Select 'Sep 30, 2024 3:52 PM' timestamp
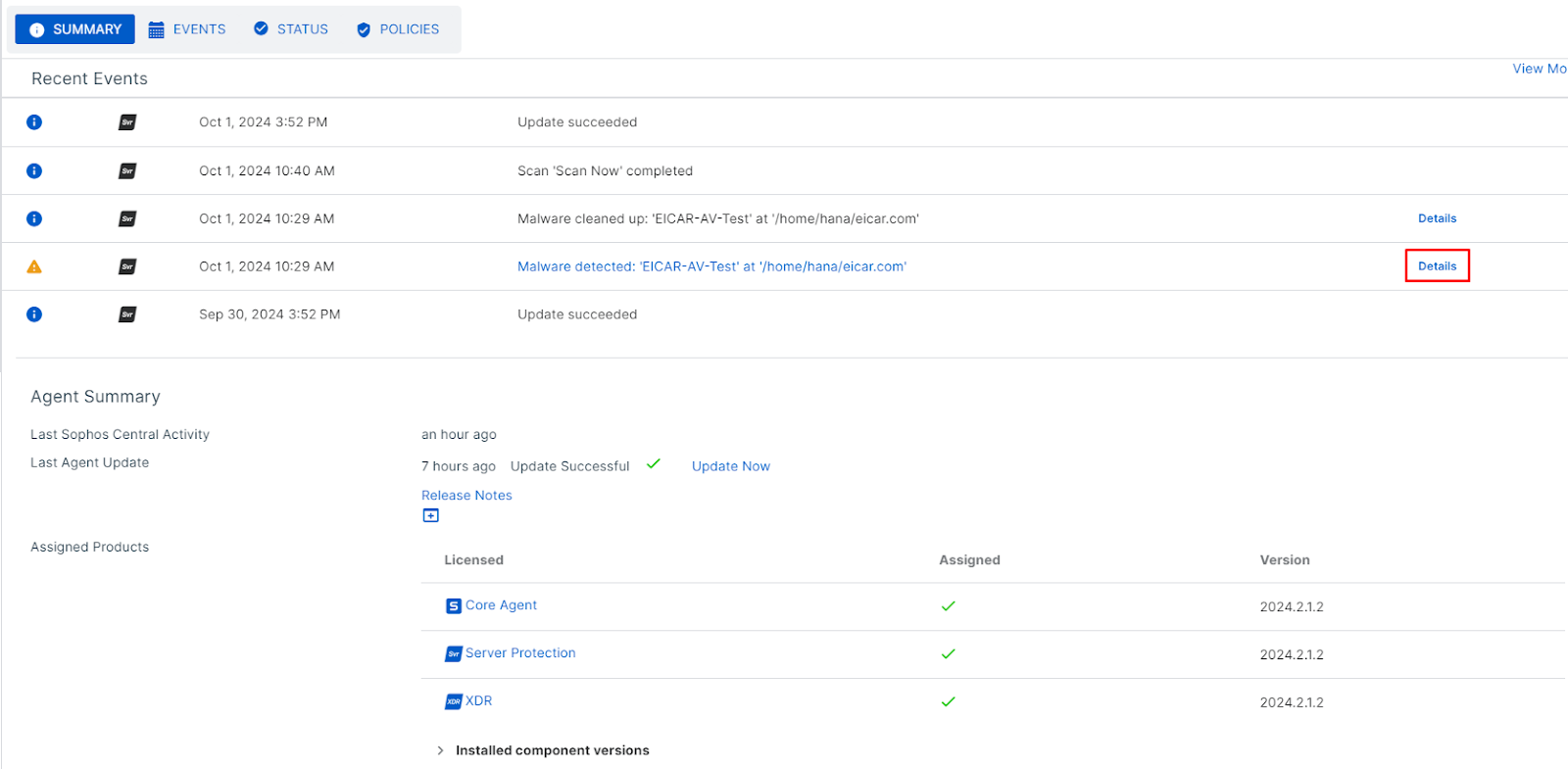The image size is (1568, 769). click(269, 314)
